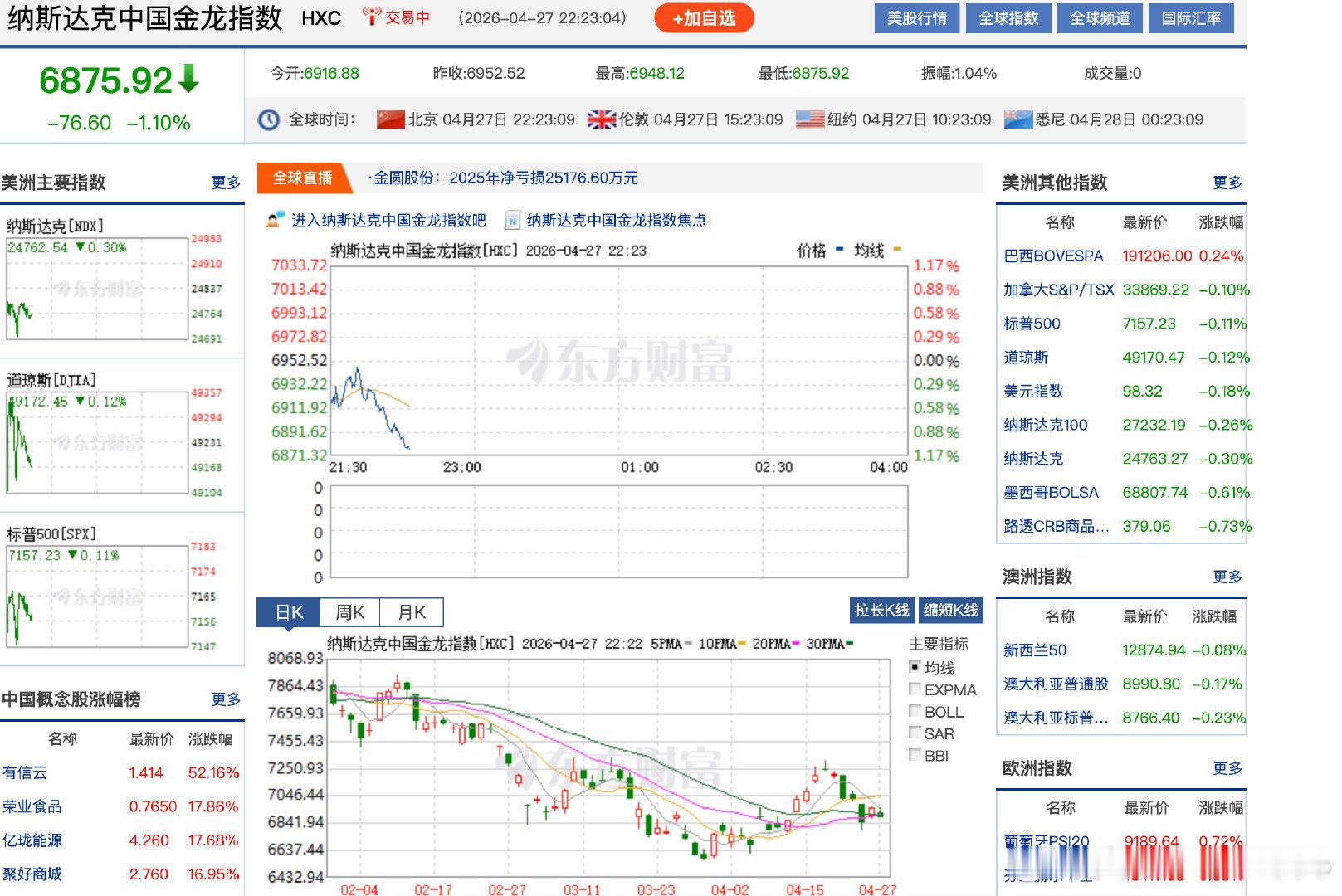Open the 聚好商城 stock link
Image resolution: width=1342 pixels, height=896 pixels.
pos(32,874)
